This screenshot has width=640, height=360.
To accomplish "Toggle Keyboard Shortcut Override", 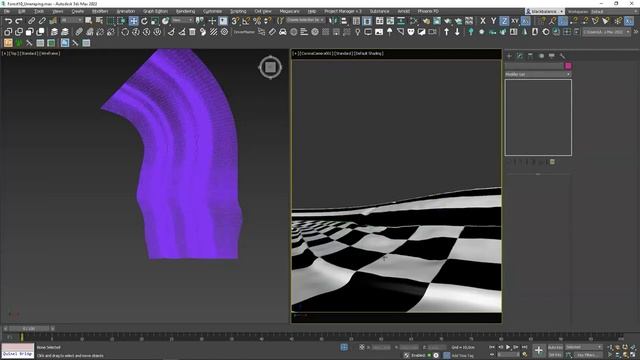I will (x=223, y=21).
